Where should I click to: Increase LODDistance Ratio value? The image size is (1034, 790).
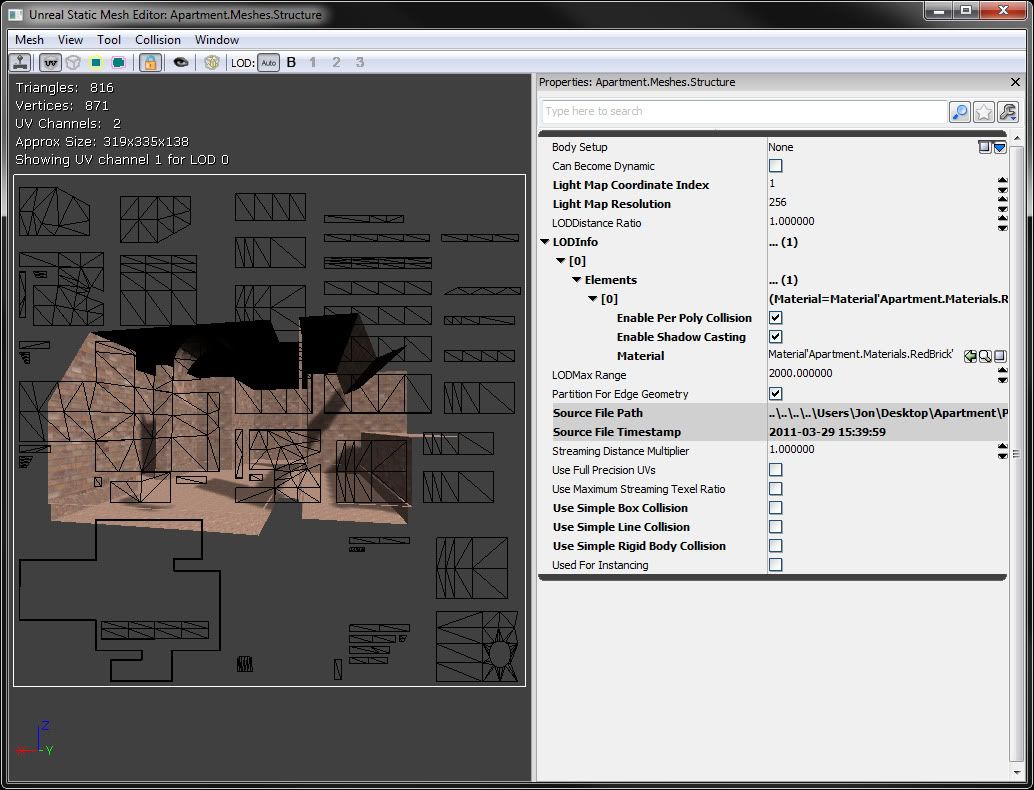tap(1002, 218)
